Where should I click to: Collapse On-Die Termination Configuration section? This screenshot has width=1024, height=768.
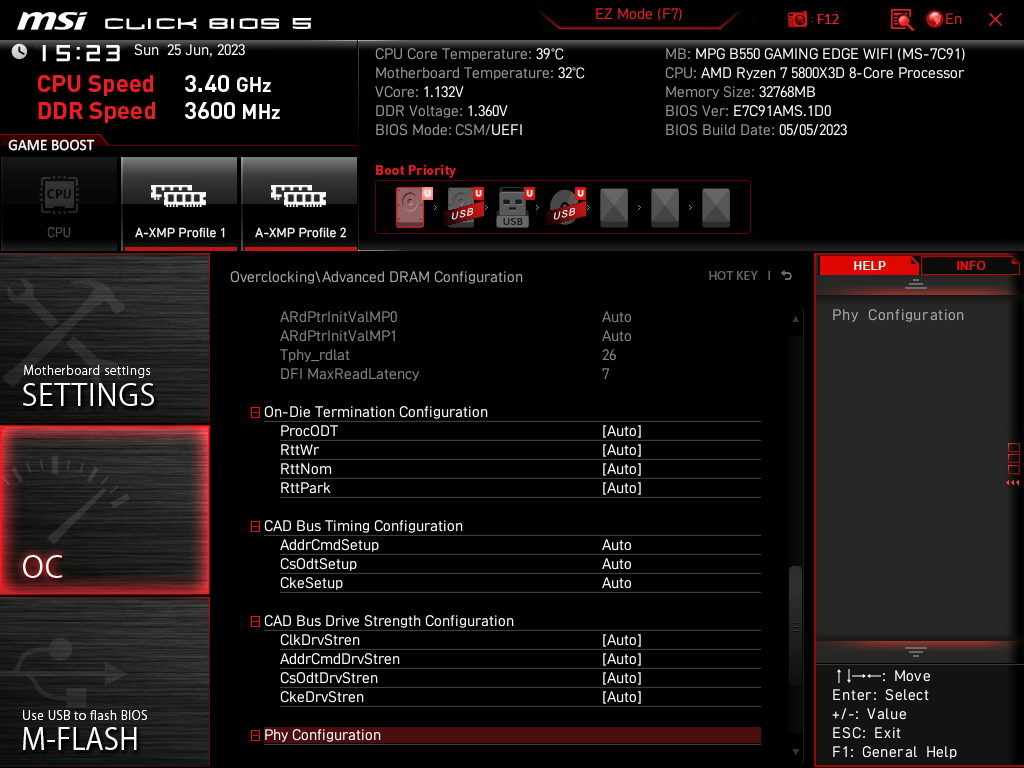click(255, 413)
